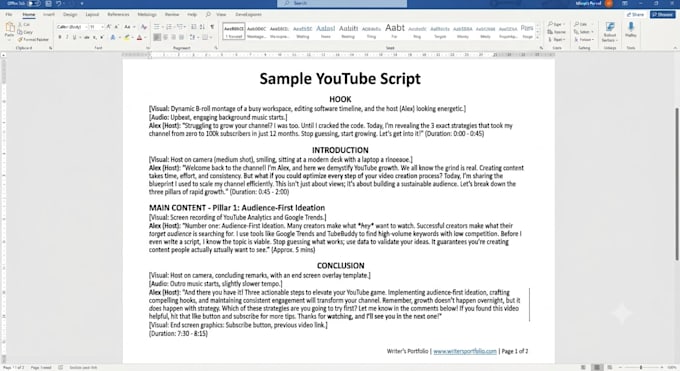Image resolution: width=680 pixels, height=371 pixels.
Task: Open Paragraph dialog launcher
Action: (x=216, y=48)
